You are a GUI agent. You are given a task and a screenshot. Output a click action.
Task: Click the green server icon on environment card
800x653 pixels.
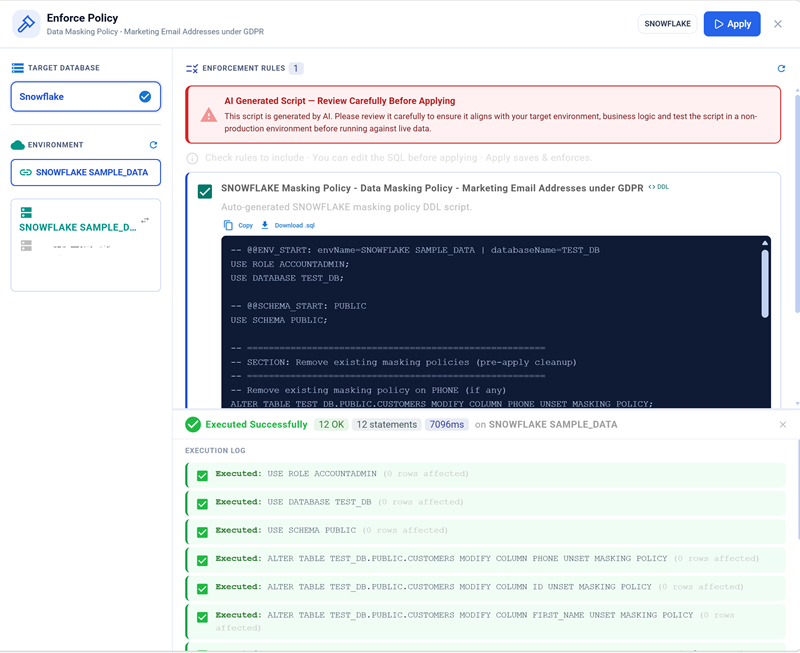coord(26,212)
